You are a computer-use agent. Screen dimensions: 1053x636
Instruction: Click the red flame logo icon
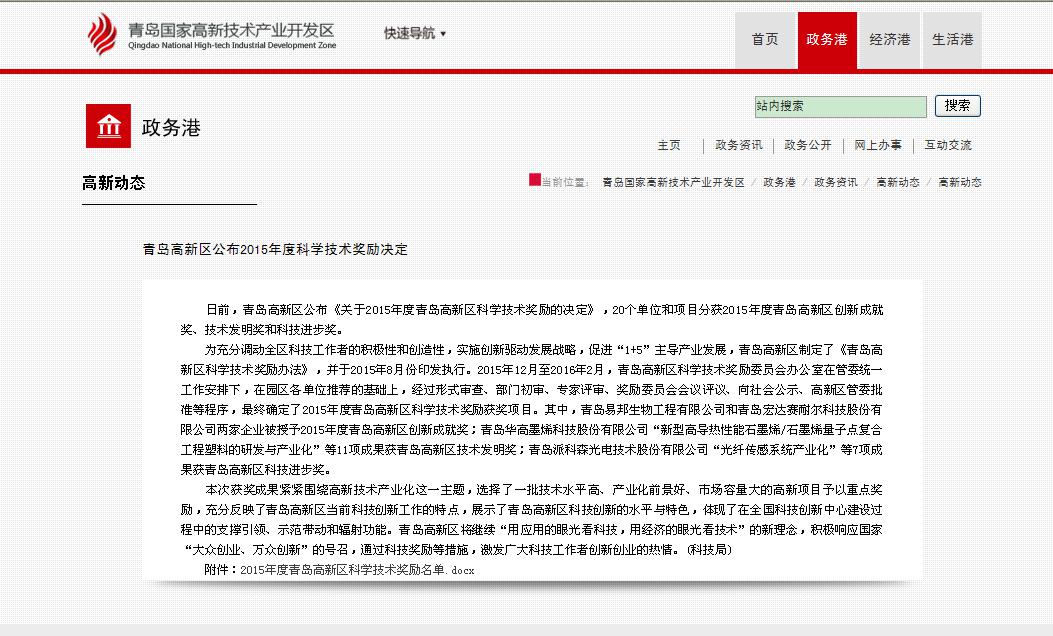click(101, 34)
